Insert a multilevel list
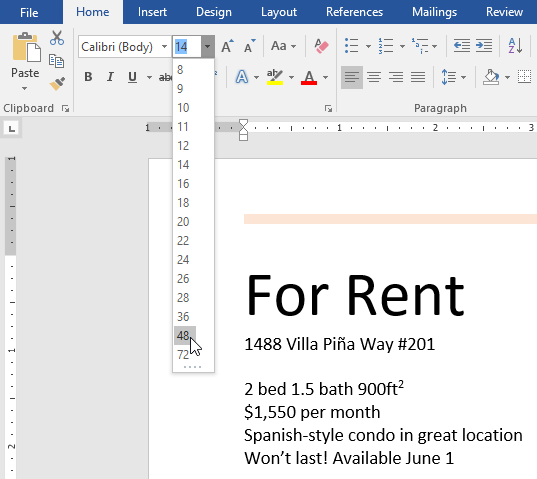The width and height of the screenshot is (537, 479). point(420,46)
